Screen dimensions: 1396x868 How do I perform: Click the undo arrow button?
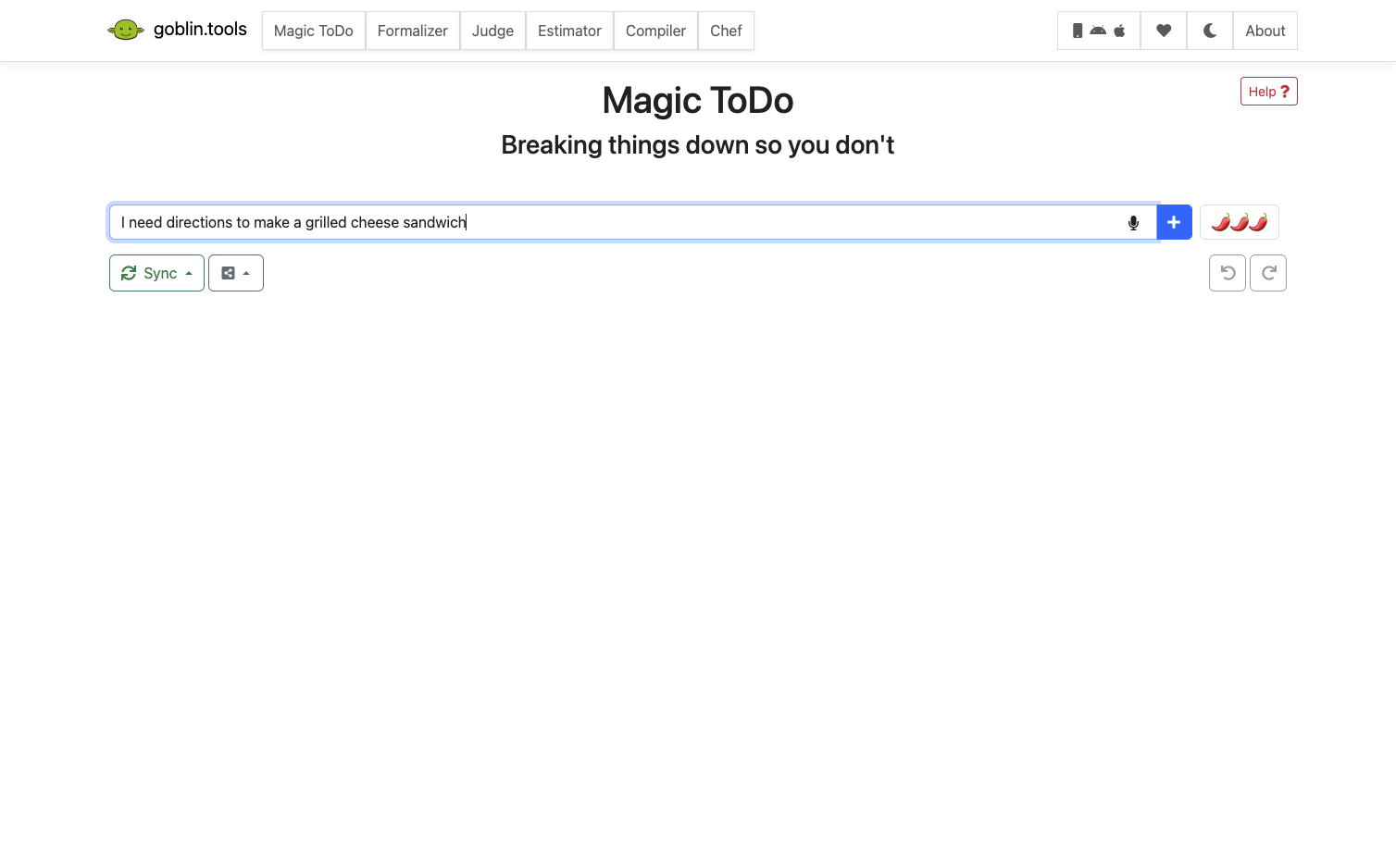coord(1228,273)
